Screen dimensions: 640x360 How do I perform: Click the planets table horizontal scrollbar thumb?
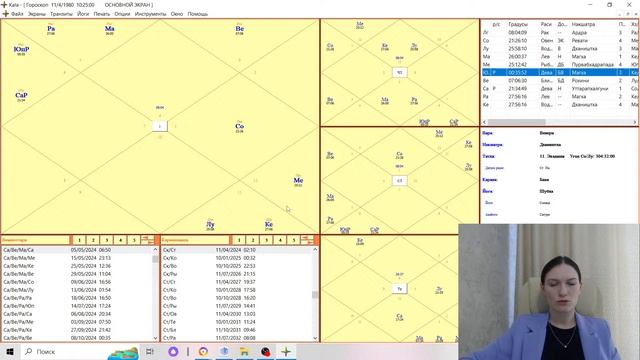point(516,122)
